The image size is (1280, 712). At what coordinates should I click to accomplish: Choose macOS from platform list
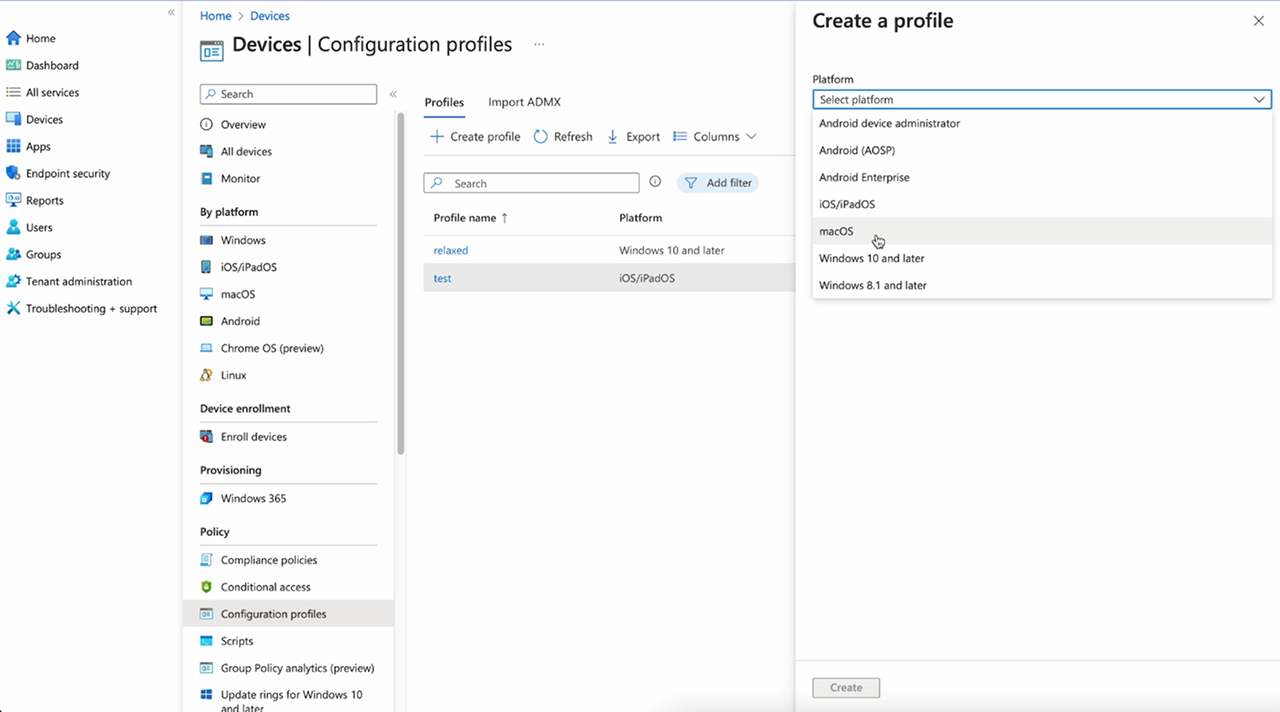coord(836,231)
